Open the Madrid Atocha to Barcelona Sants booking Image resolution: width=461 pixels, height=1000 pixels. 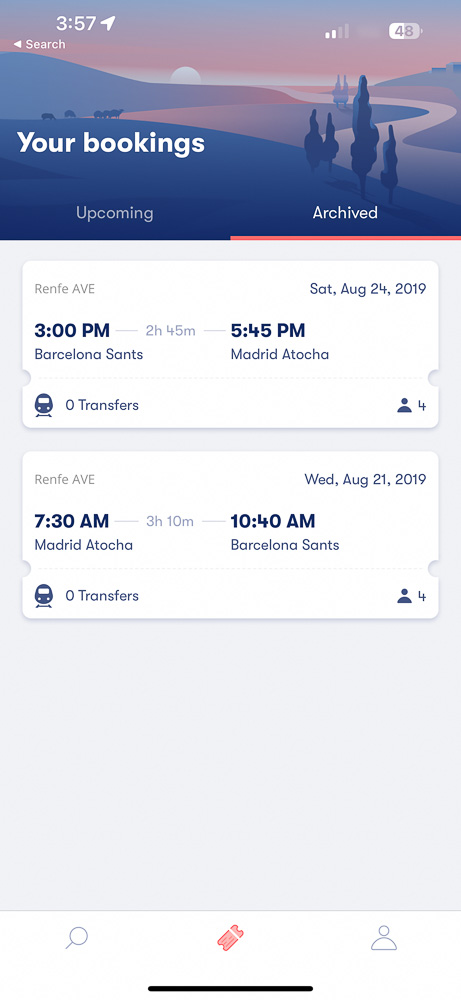[230, 535]
